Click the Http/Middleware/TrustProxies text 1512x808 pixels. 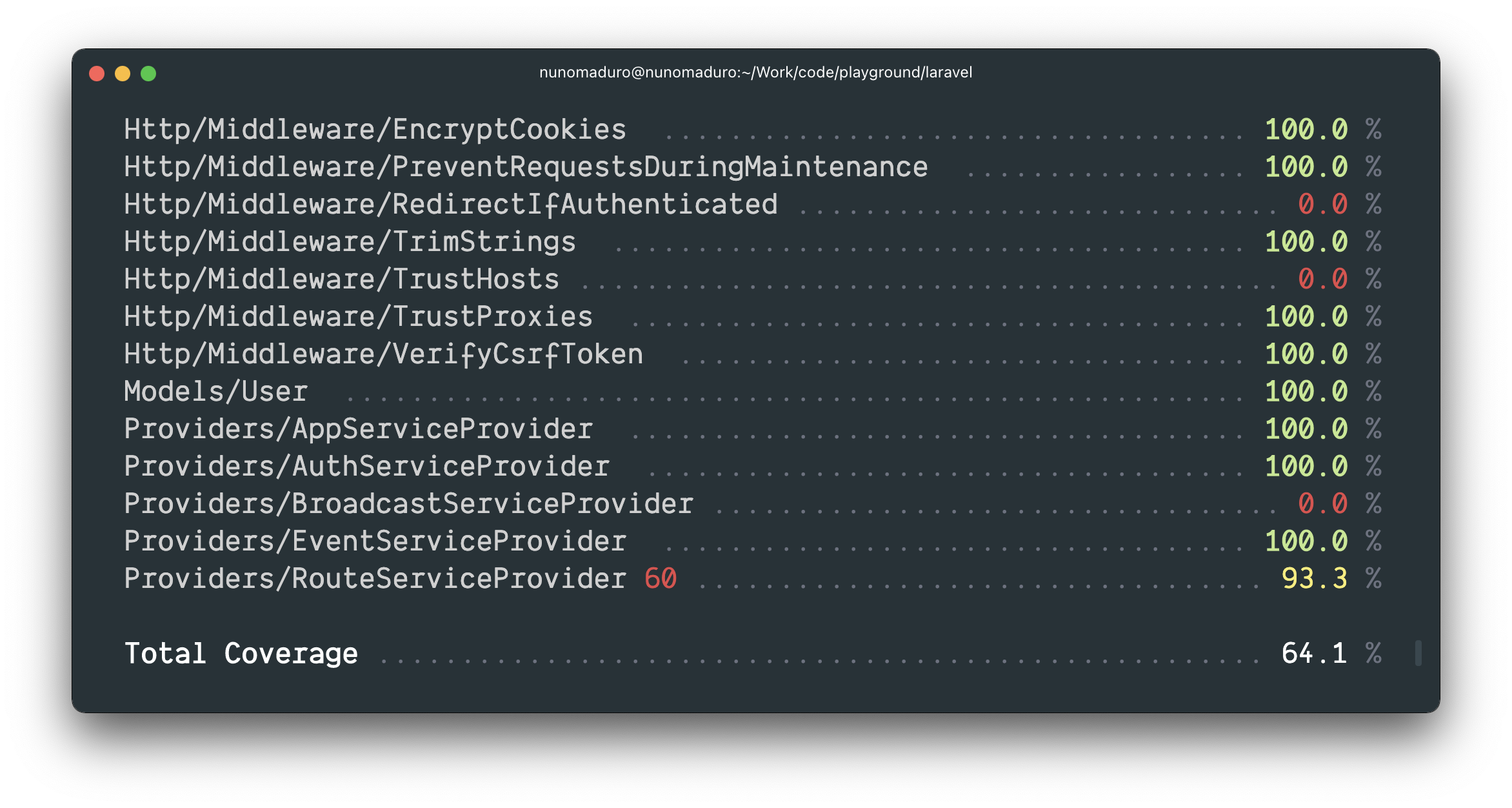(x=358, y=317)
